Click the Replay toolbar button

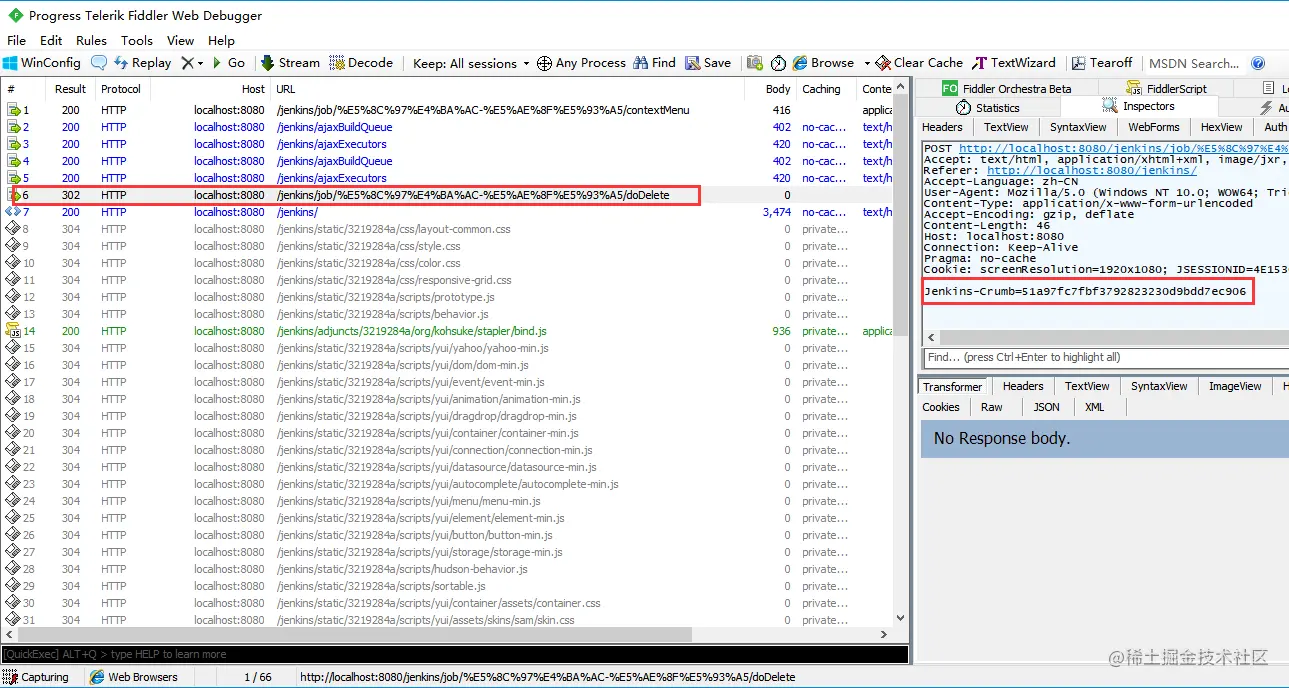click(142, 62)
